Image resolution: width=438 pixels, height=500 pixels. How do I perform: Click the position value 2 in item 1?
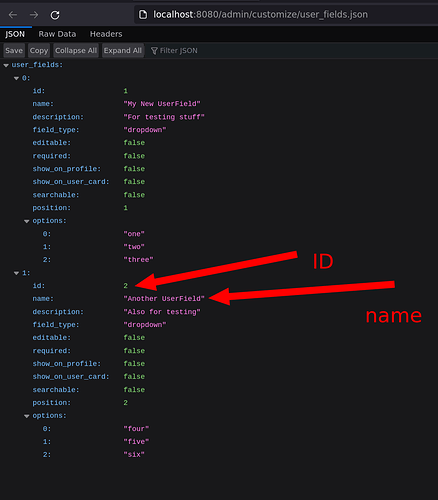[126, 403]
